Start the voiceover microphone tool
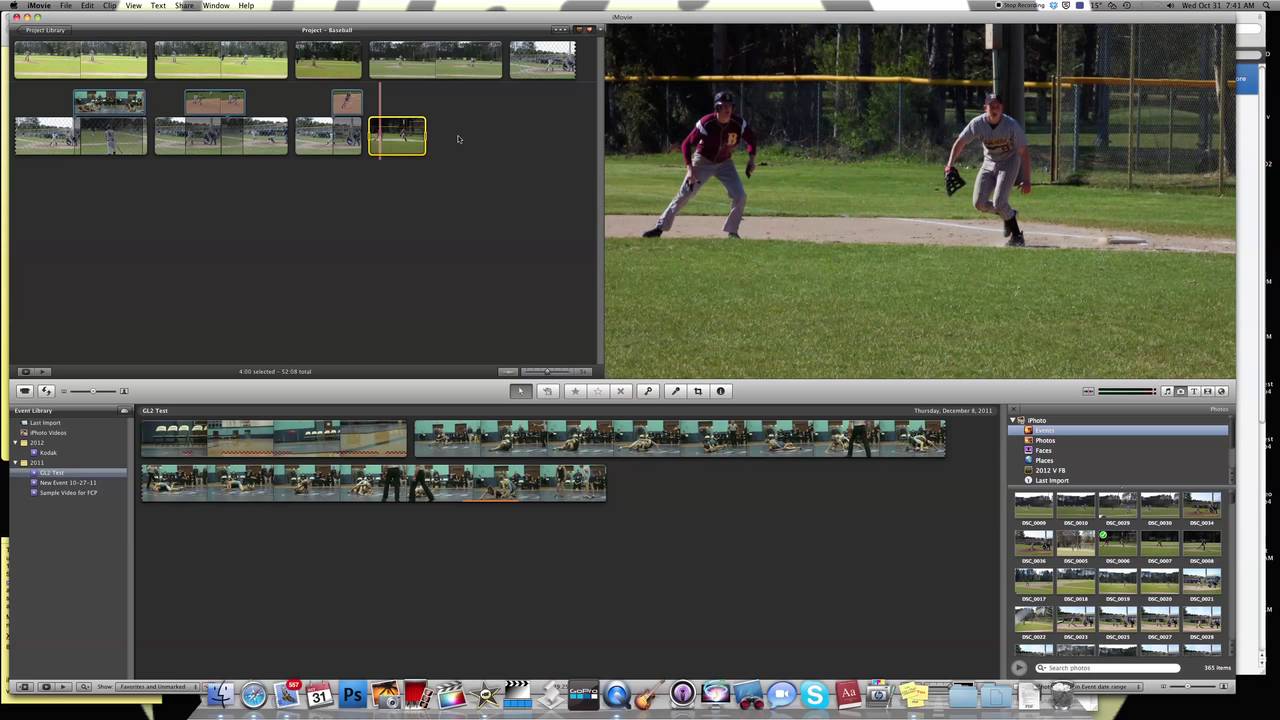The image size is (1280, 720). pos(675,391)
